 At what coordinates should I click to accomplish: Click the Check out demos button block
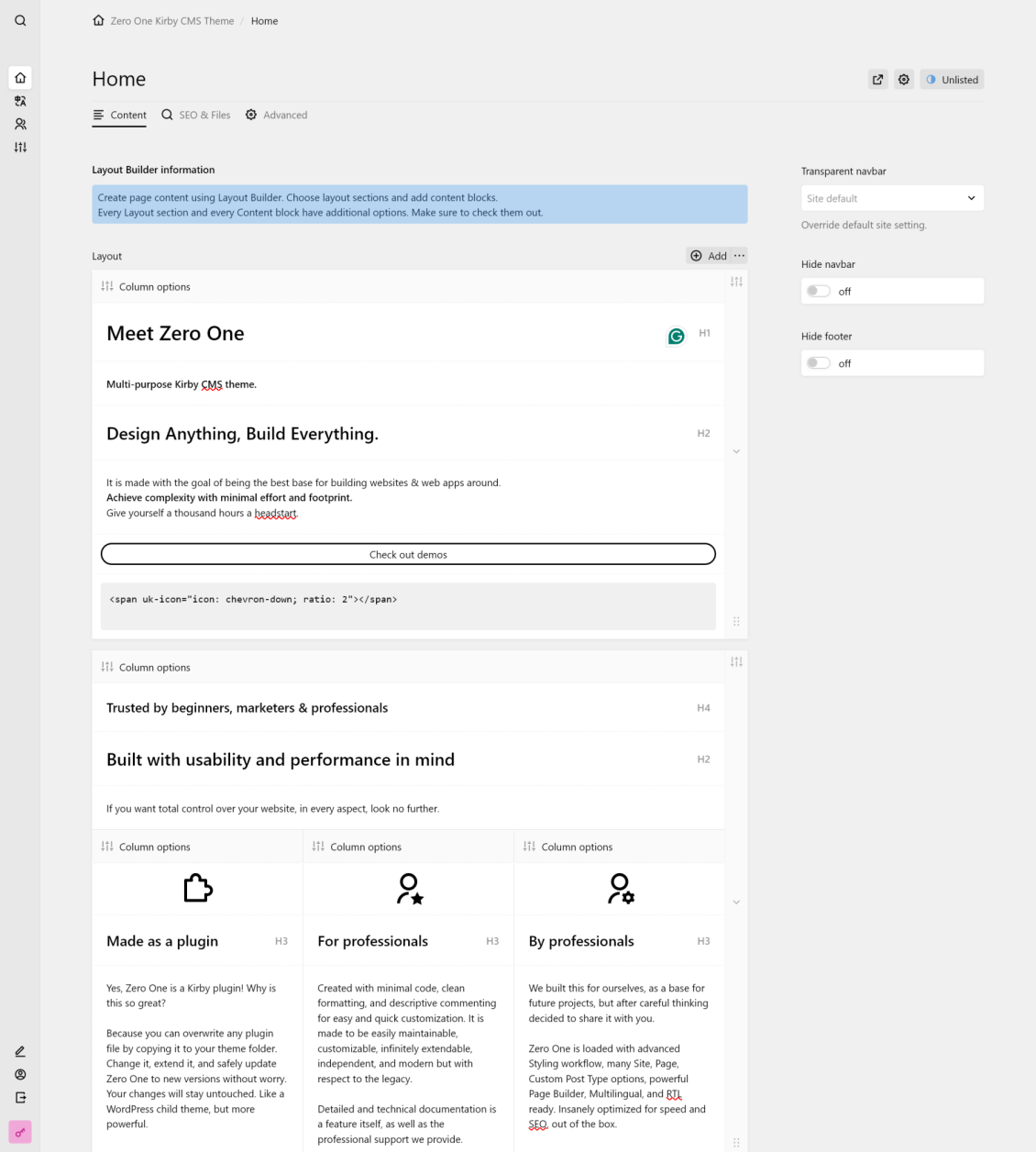tap(408, 555)
